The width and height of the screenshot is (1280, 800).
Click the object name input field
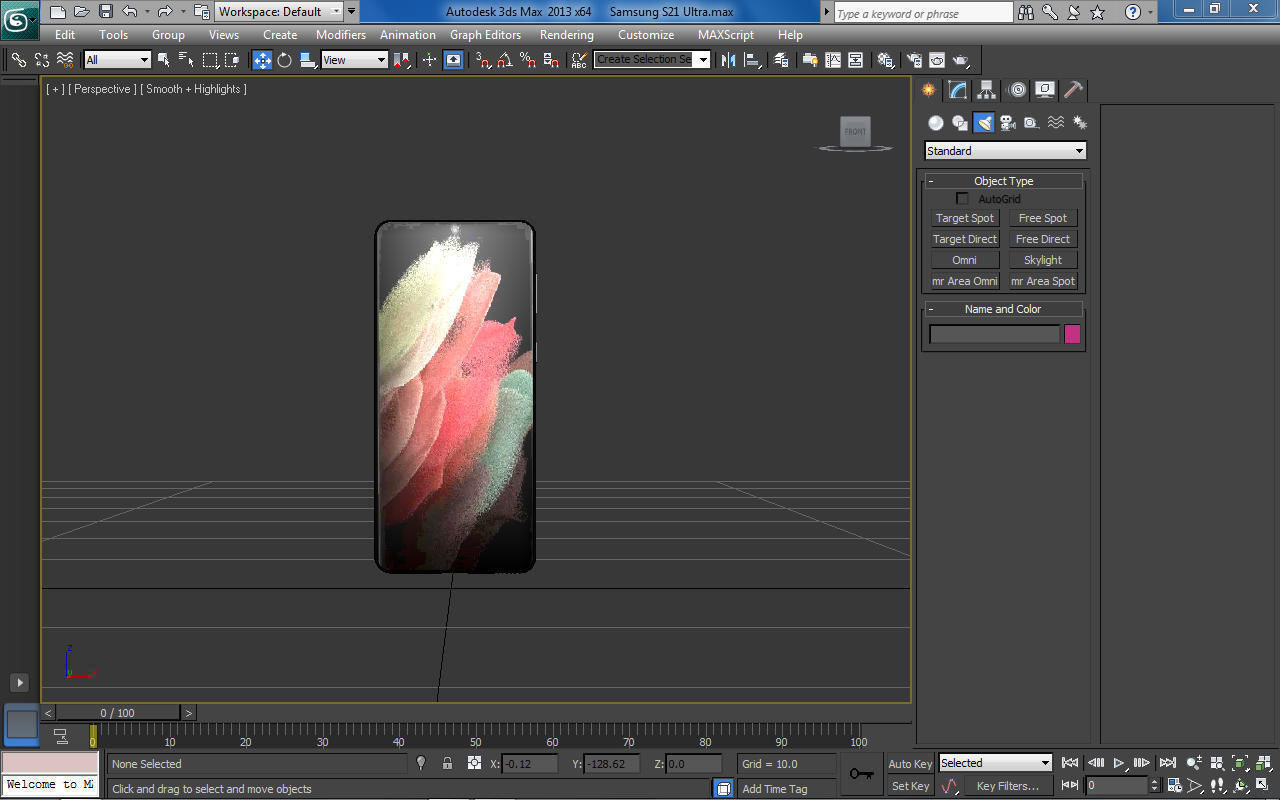pyautogui.click(x=994, y=334)
